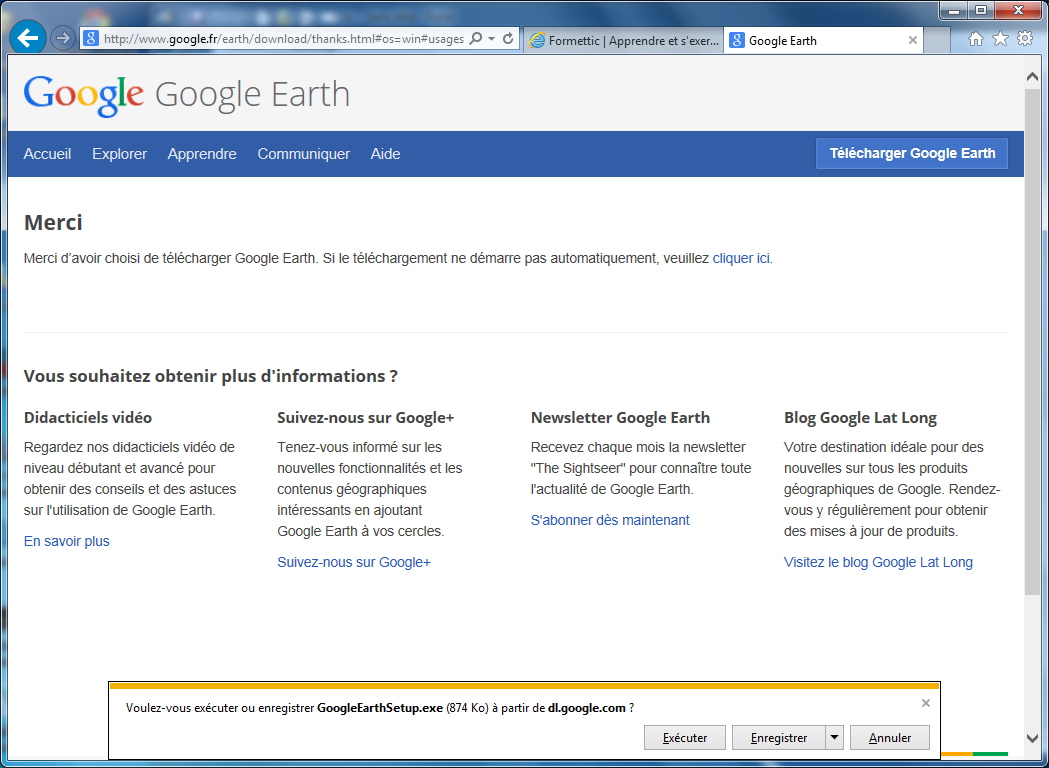The width and height of the screenshot is (1049, 768).
Task: Open the Aide menu item
Action: [x=385, y=154]
